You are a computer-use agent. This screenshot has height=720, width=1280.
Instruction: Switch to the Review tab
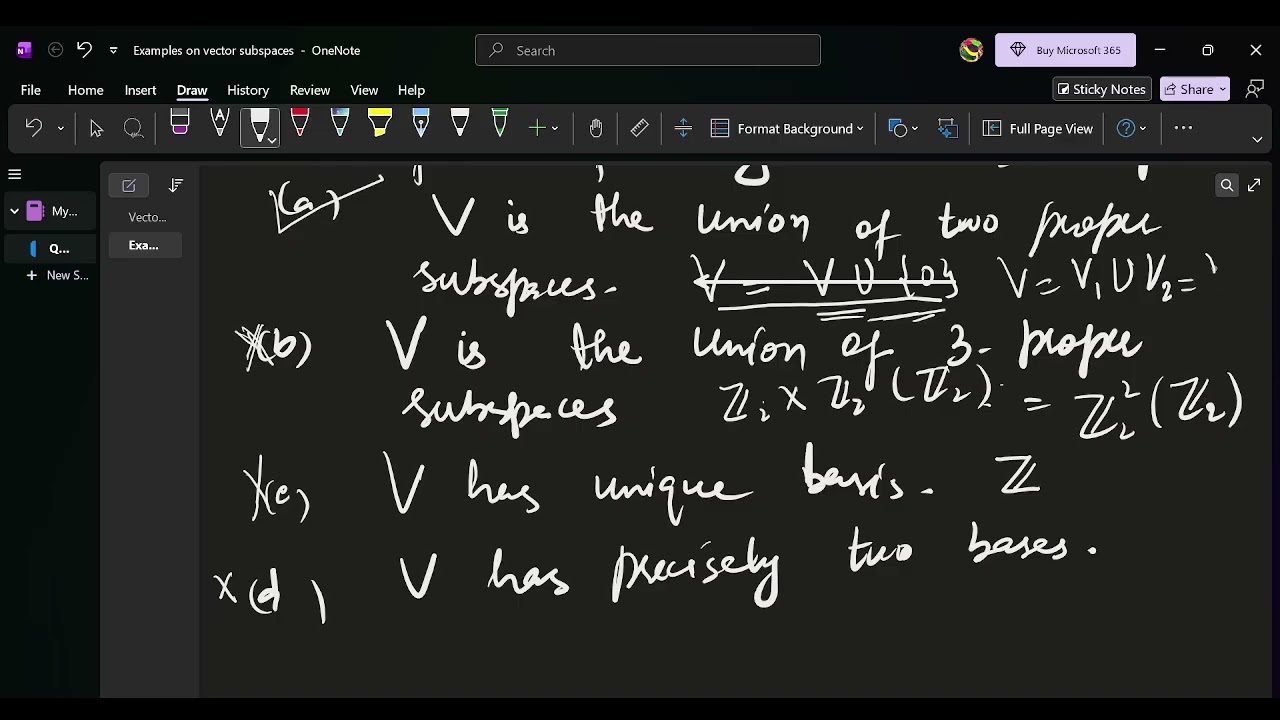click(310, 90)
